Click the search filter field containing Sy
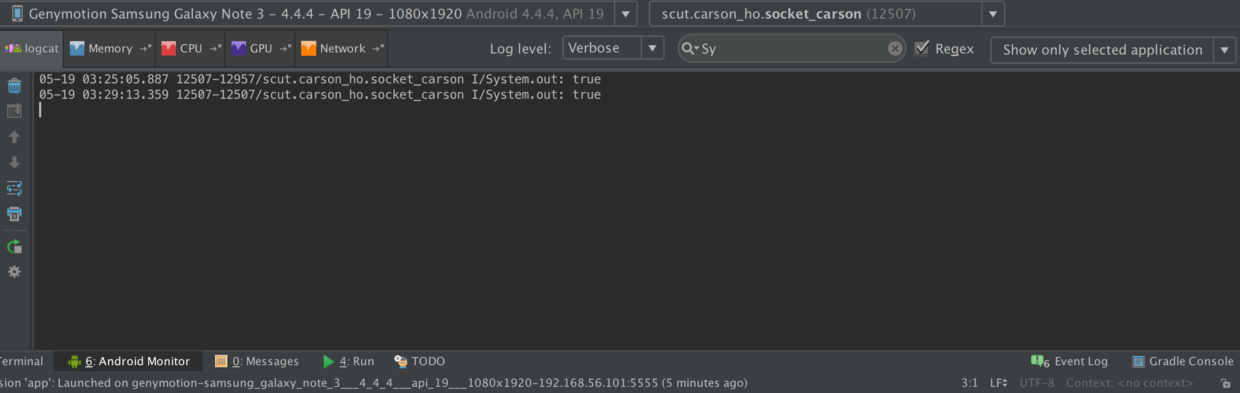This screenshot has width=1240, height=393. point(793,48)
